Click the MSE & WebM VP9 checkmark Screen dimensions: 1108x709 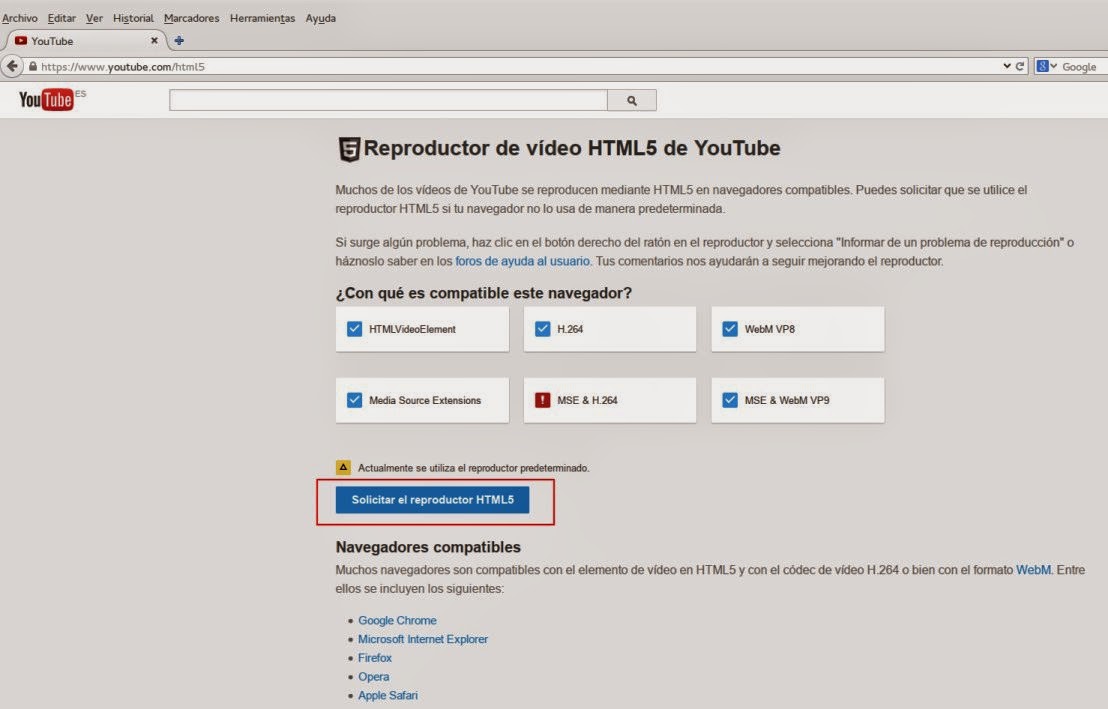pos(730,400)
